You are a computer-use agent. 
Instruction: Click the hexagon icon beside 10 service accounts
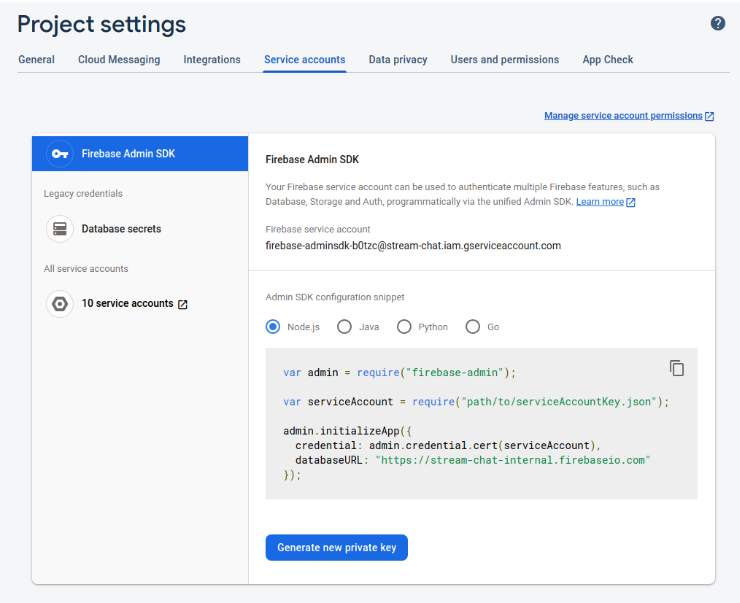point(60,304)
